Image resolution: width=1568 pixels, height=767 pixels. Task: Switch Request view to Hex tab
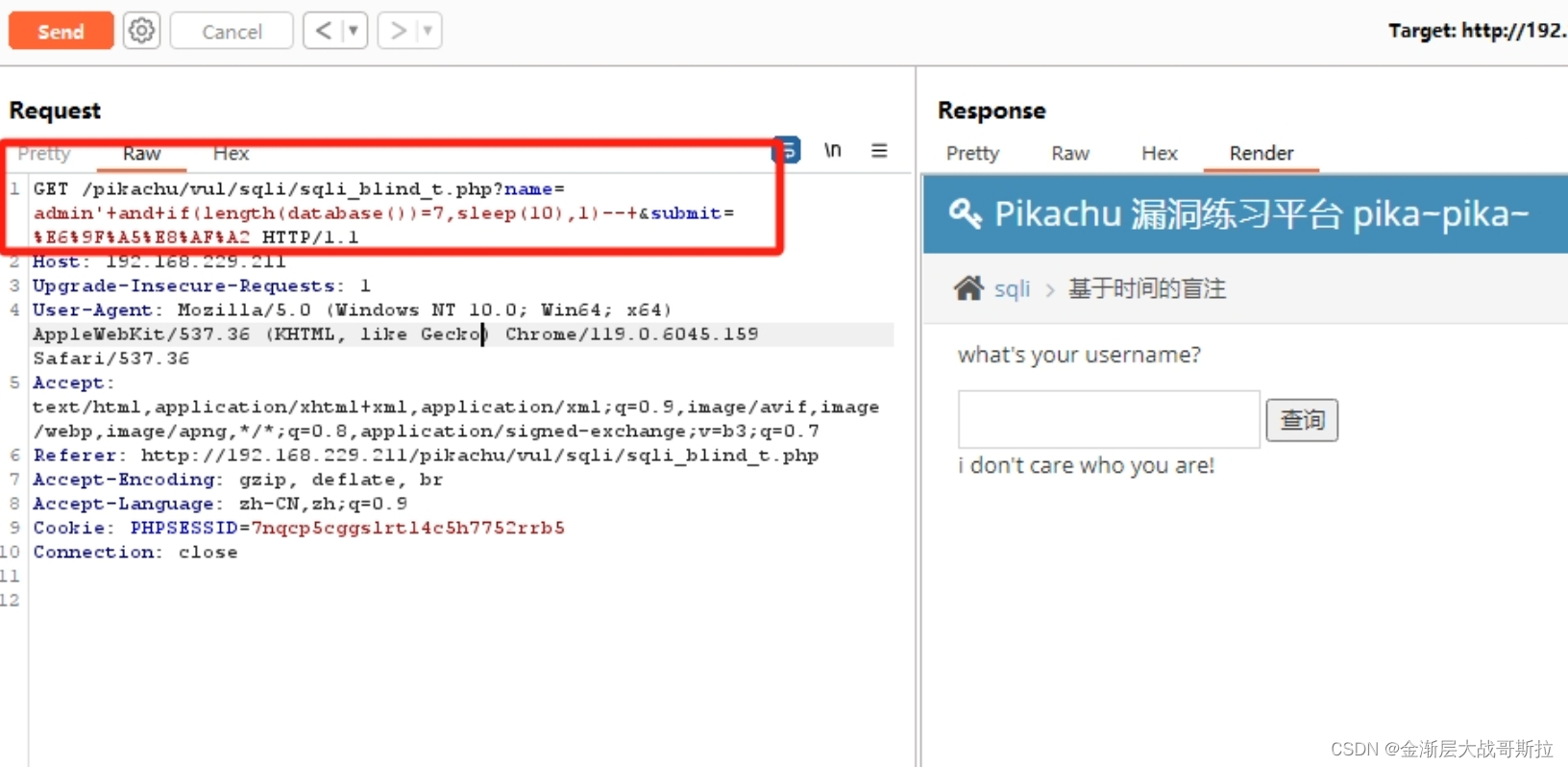(231, 154)
